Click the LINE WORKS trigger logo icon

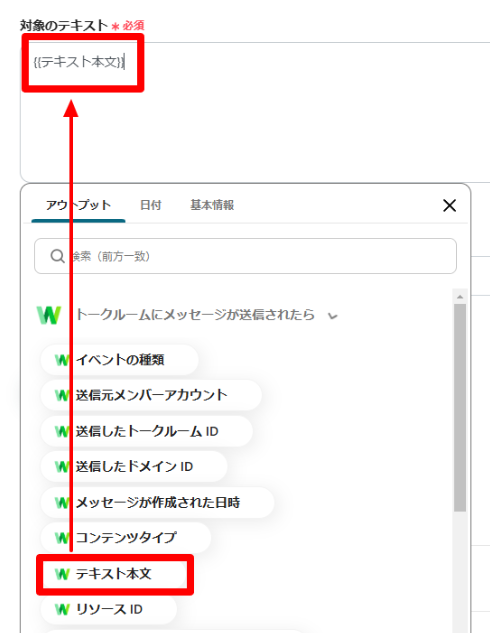pyautogui.click(x=49, y=315)
